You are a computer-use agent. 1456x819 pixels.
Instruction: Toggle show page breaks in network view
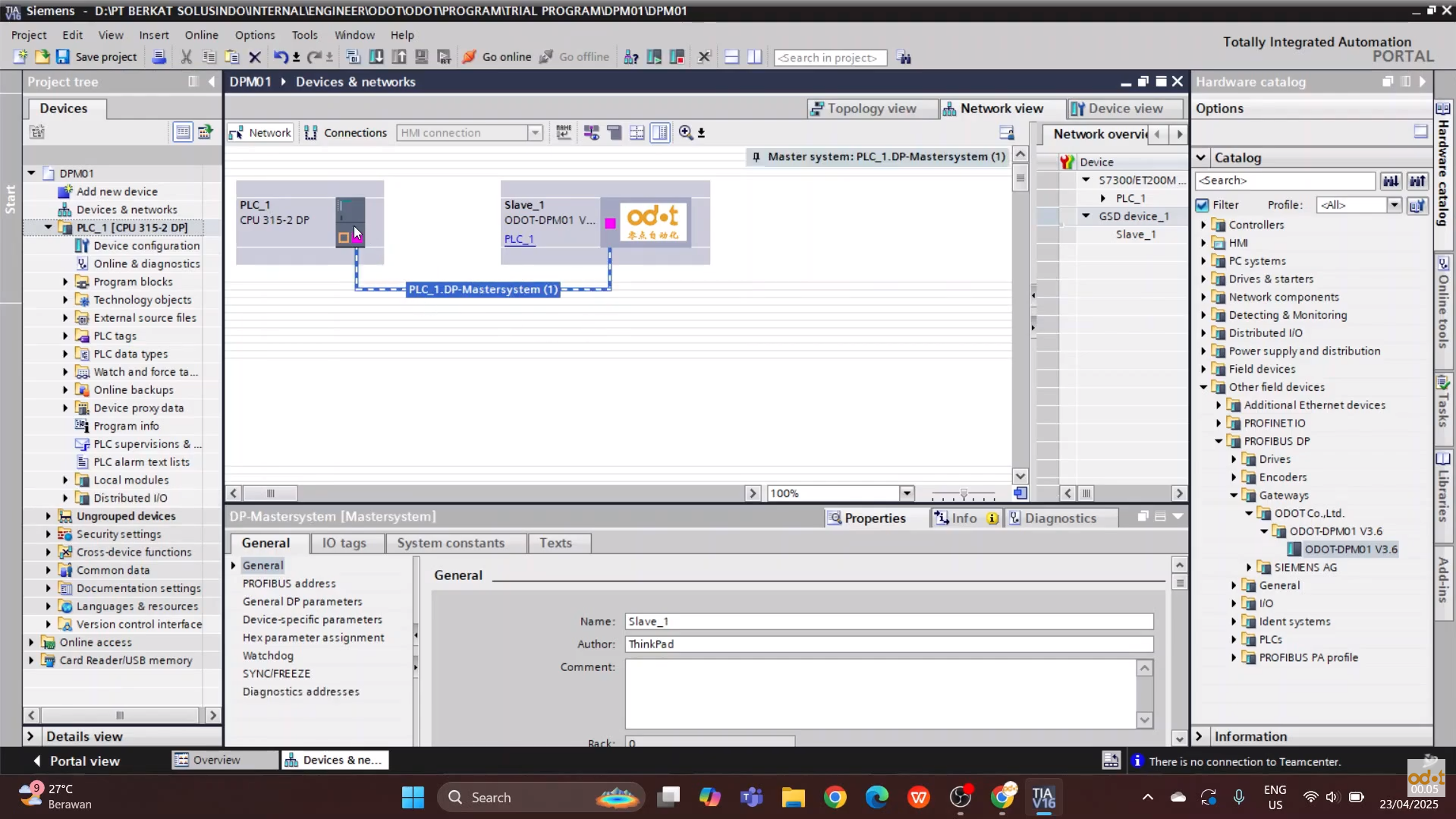[637, 133]
